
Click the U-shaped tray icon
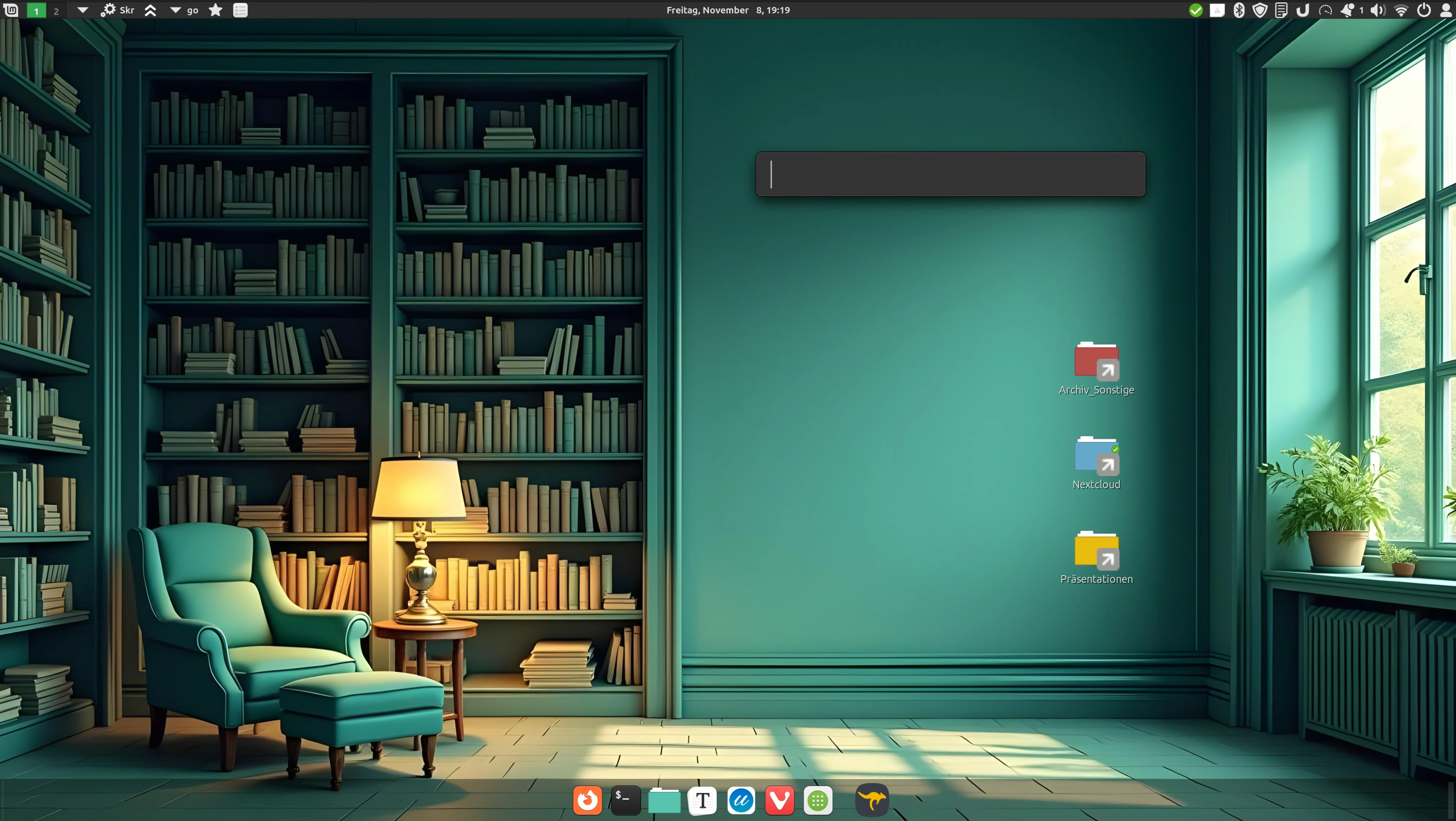click(1303, 9)
